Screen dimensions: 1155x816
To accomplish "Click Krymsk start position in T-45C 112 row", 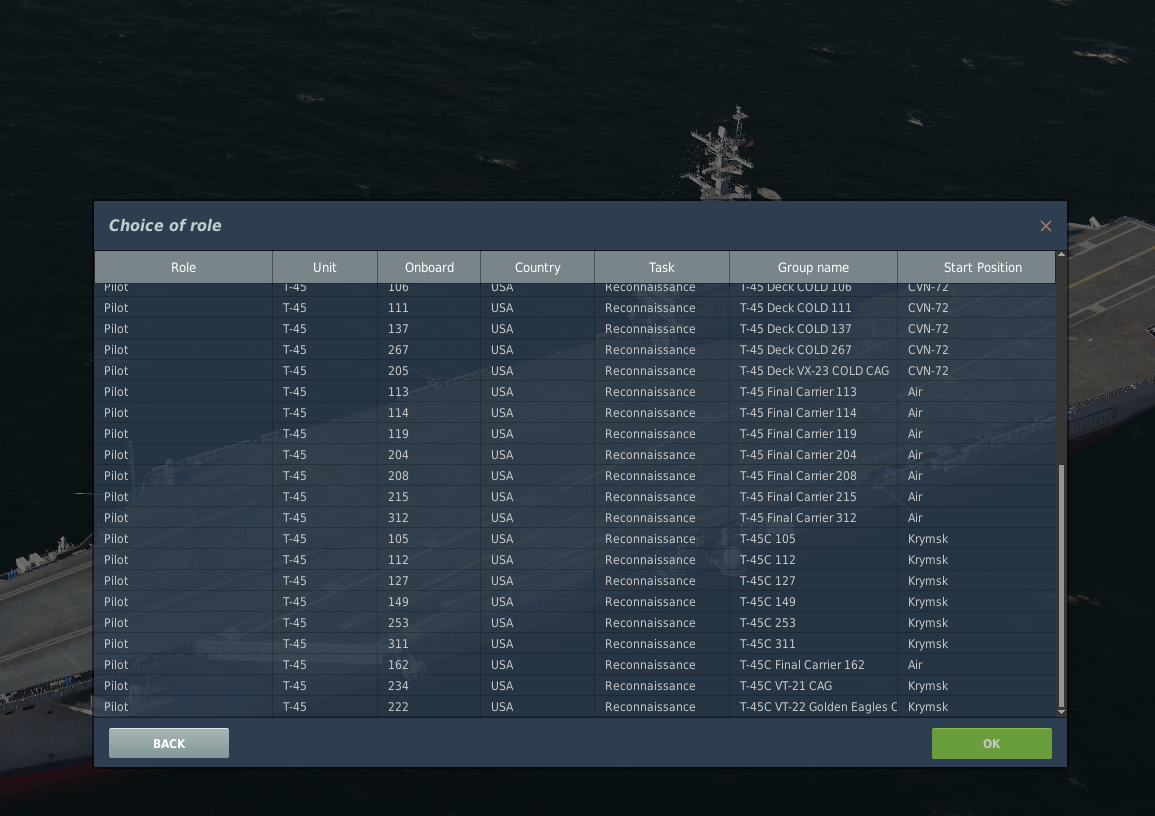I will click(x=927, y=560).
